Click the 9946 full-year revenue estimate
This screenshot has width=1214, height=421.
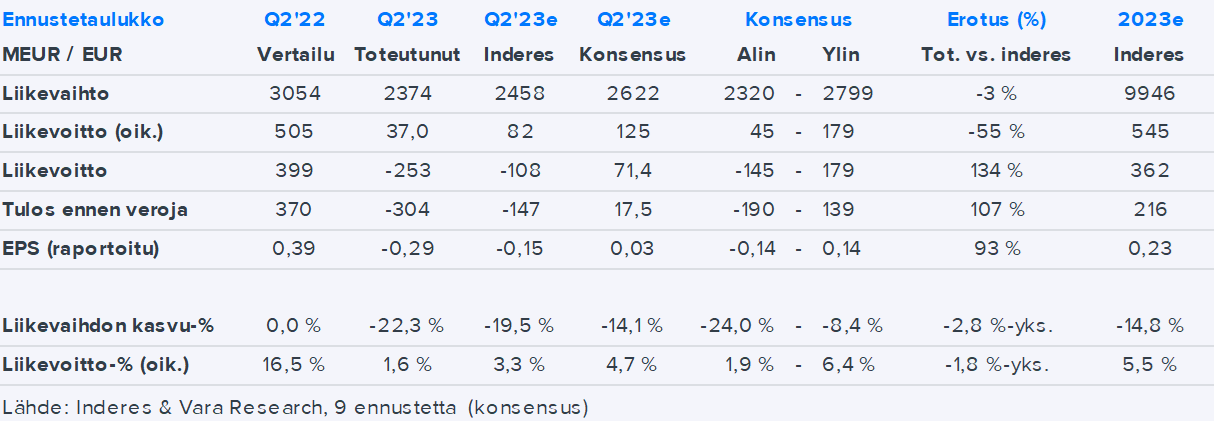[1148, 94]
